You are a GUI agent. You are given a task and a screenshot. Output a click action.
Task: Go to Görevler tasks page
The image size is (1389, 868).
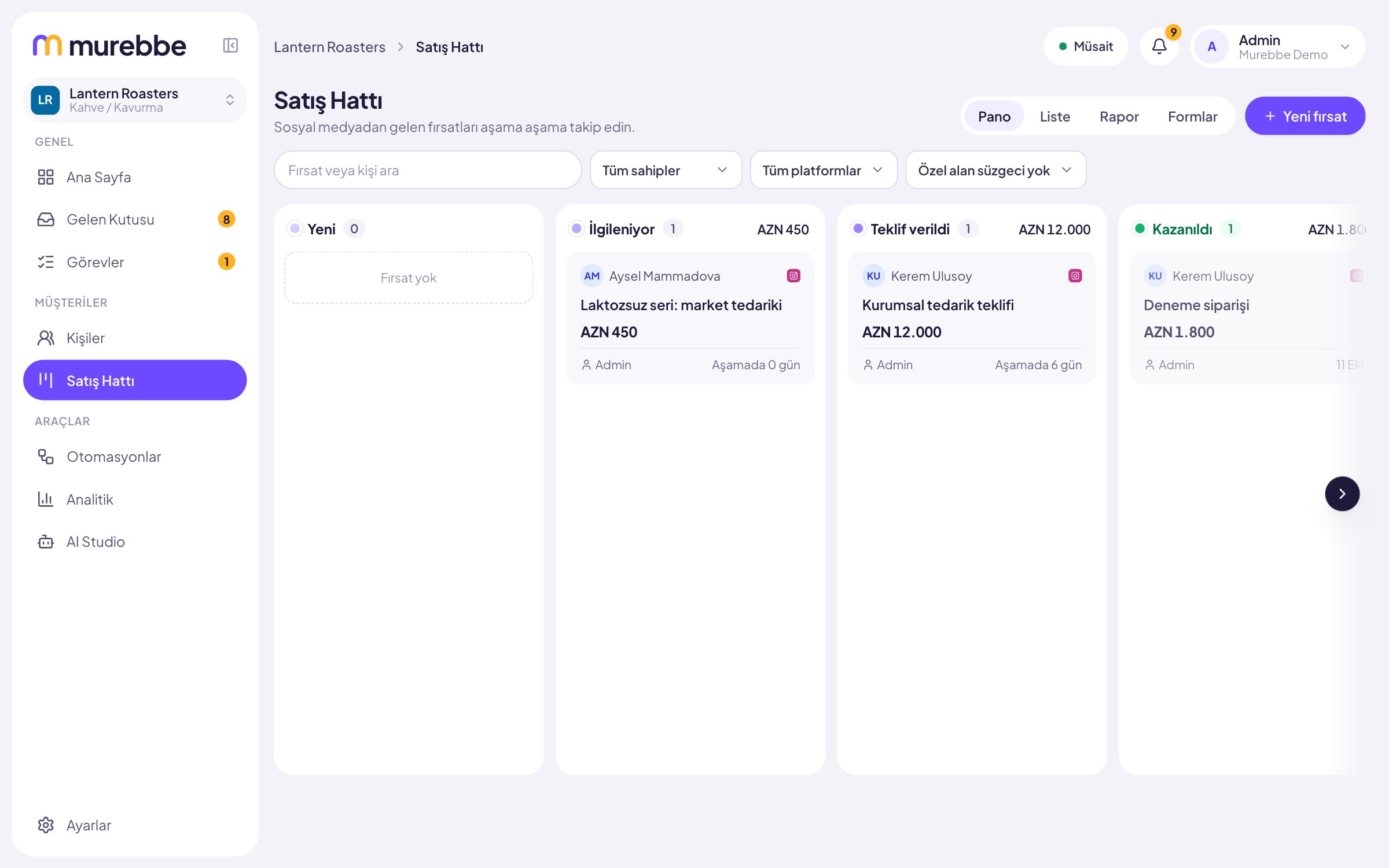point(135,262)
